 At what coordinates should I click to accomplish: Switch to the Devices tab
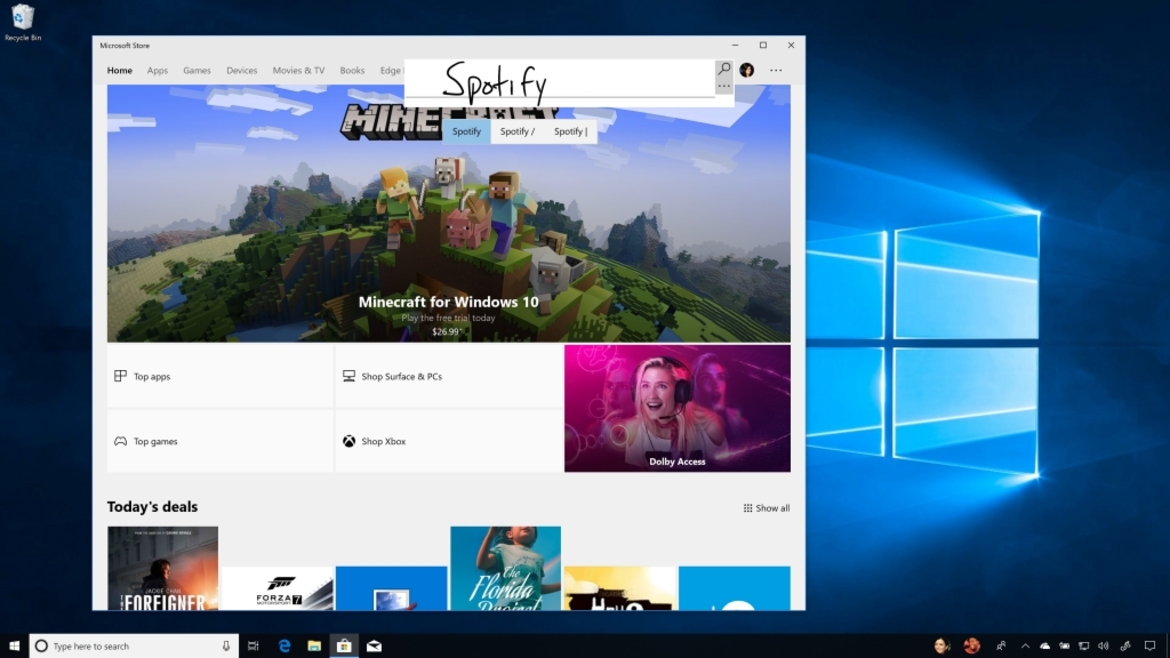pos(242,70)
